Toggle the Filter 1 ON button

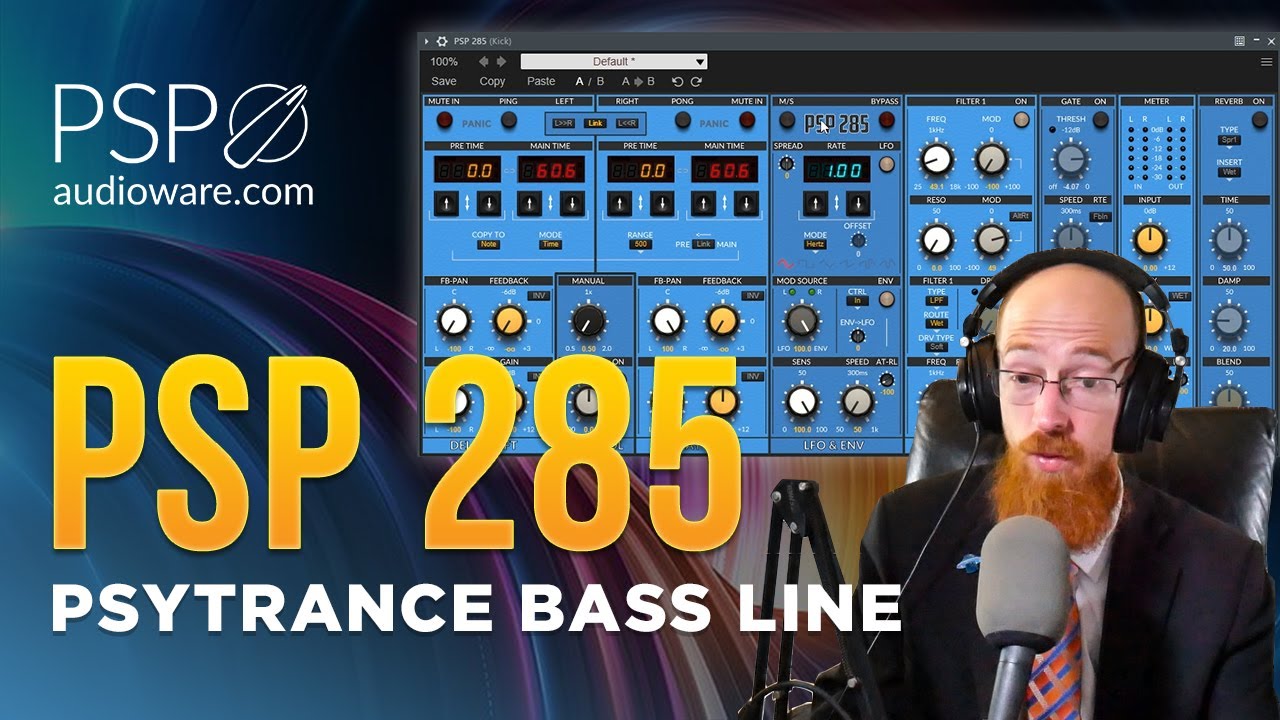(x=1021, y=120)
